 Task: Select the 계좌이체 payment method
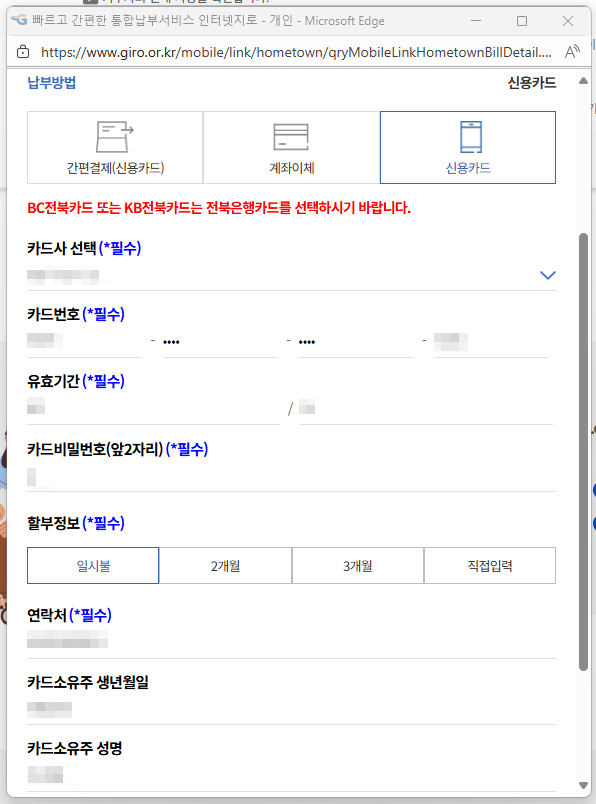coord(291,148)
